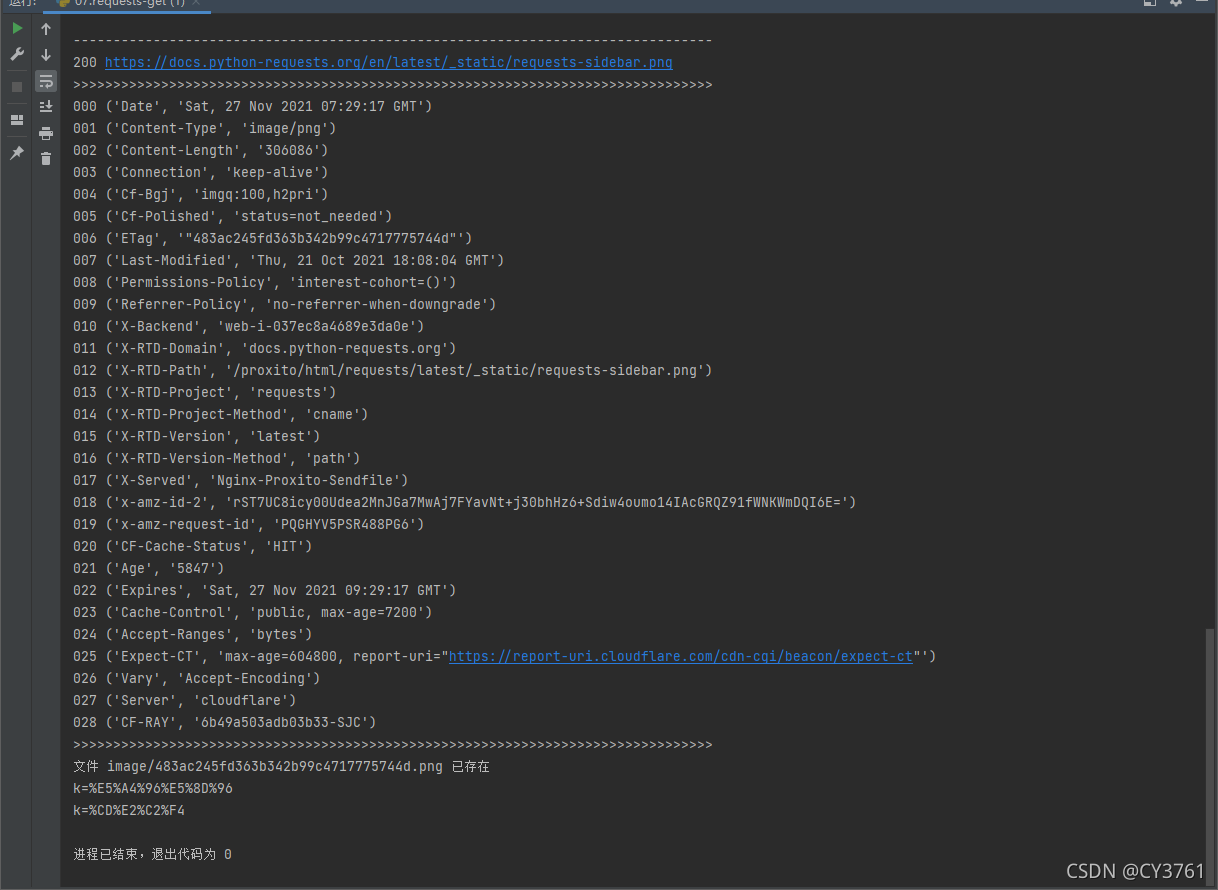Image resolution: width=1218 pixels, height=890 pixels.
Task: Open run configuration via the wrench icon
Action: coord(17,54)
